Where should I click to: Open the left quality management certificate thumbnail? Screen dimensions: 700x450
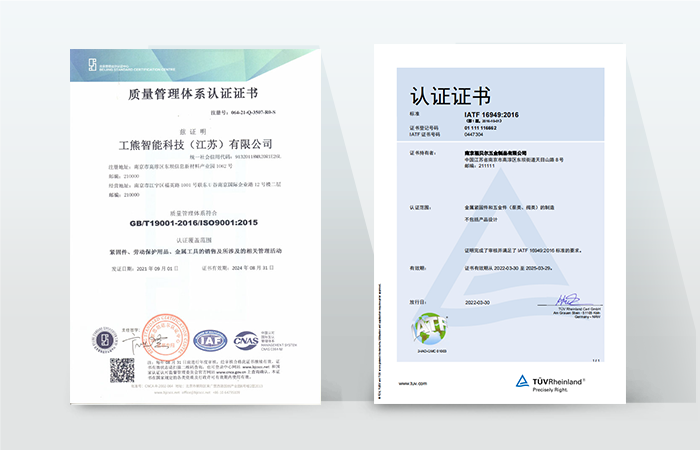coord(195,226)
